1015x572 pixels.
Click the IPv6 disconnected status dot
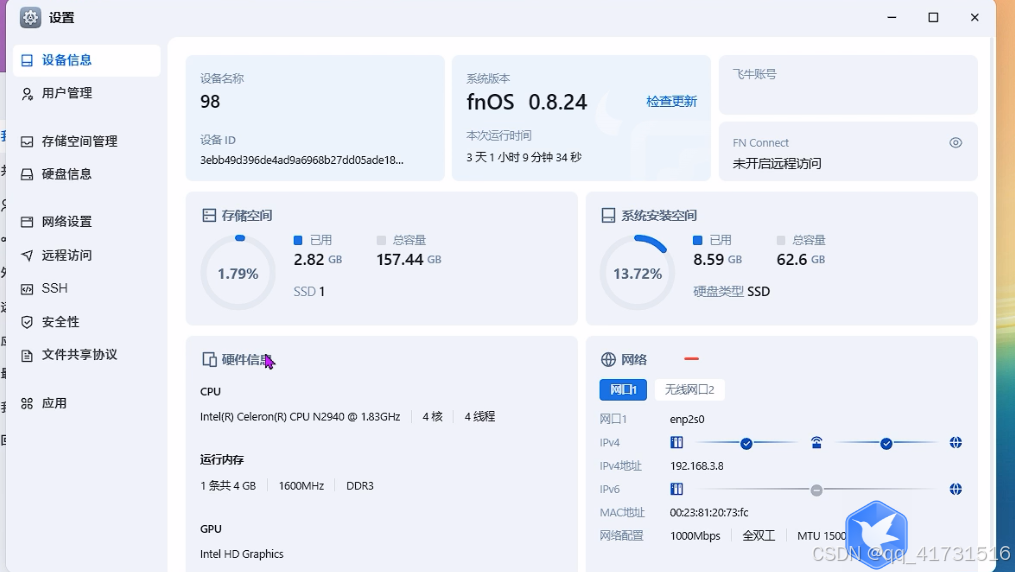coord(816,490)
